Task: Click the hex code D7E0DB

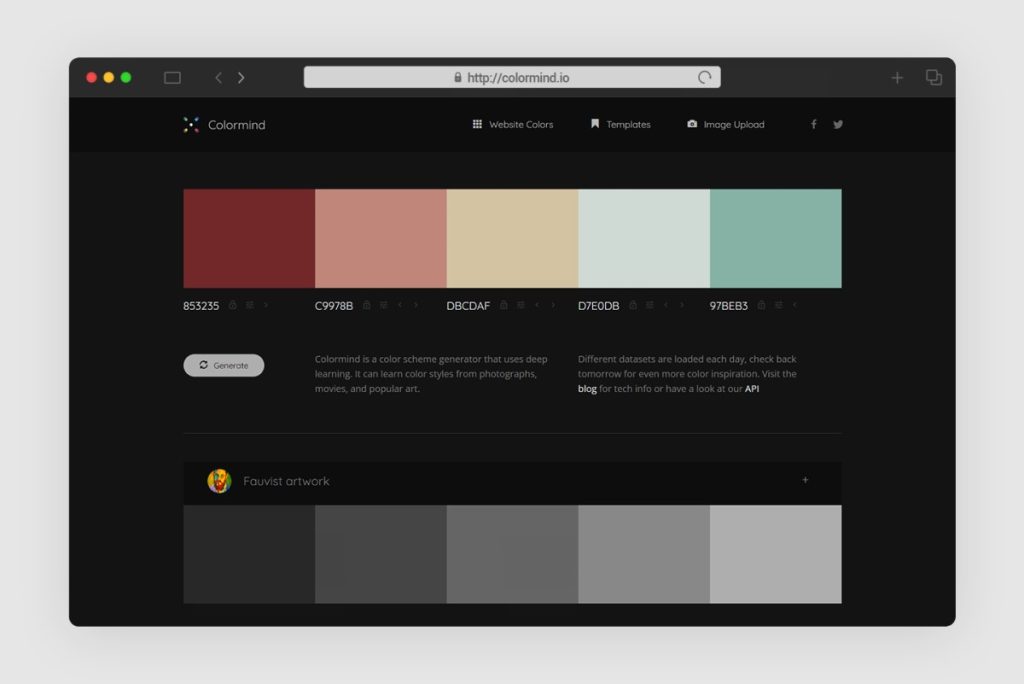Action: [x=599, y=306]
